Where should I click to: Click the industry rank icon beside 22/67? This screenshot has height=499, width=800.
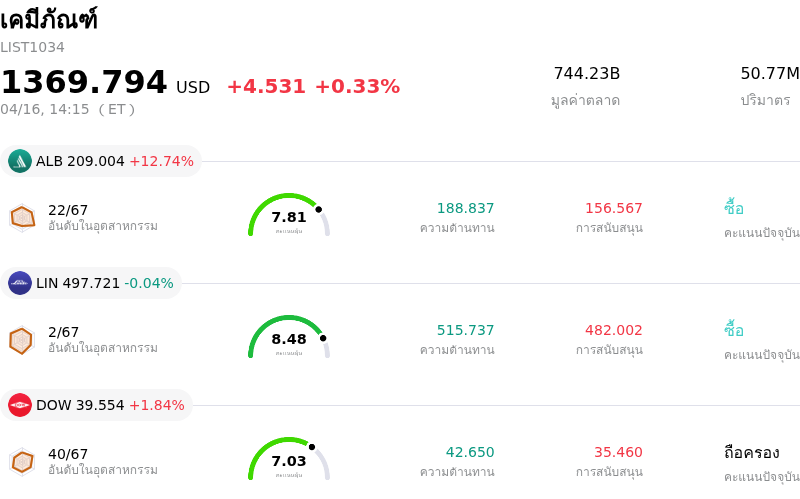coord(22,217)
